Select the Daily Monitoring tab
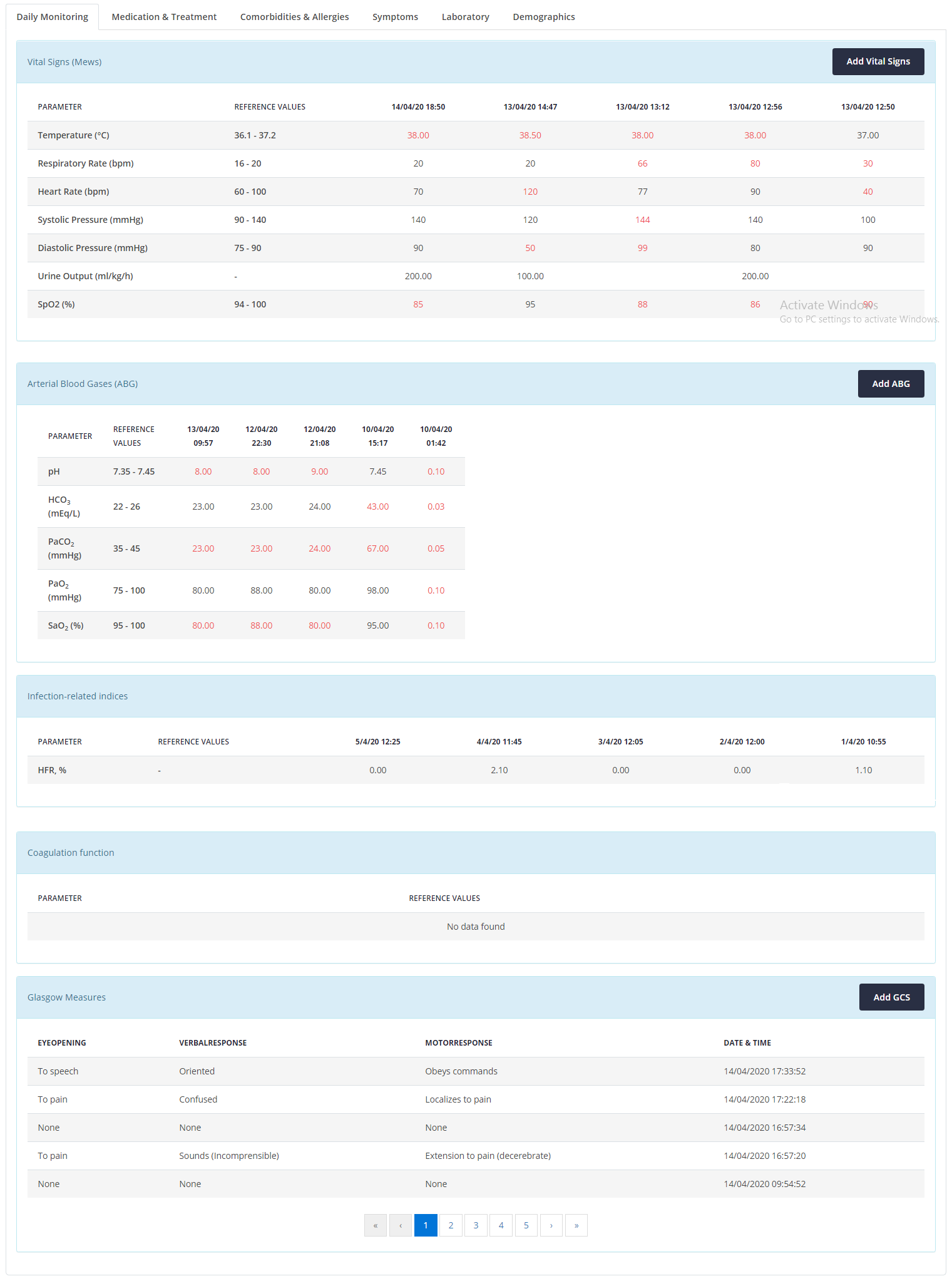952x1281 pixels. tap(52, 17)
